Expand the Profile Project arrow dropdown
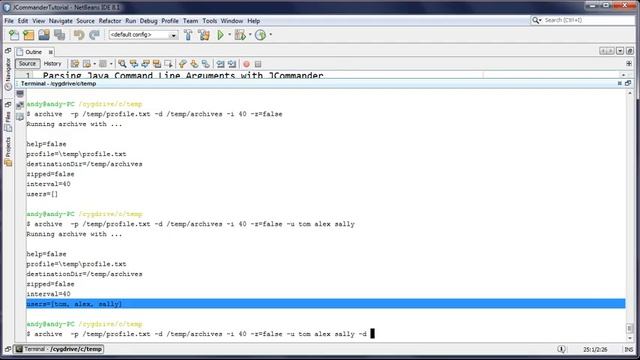Image resolution: width=640 pixels, height=360 pixels. [x=270, y=35]
